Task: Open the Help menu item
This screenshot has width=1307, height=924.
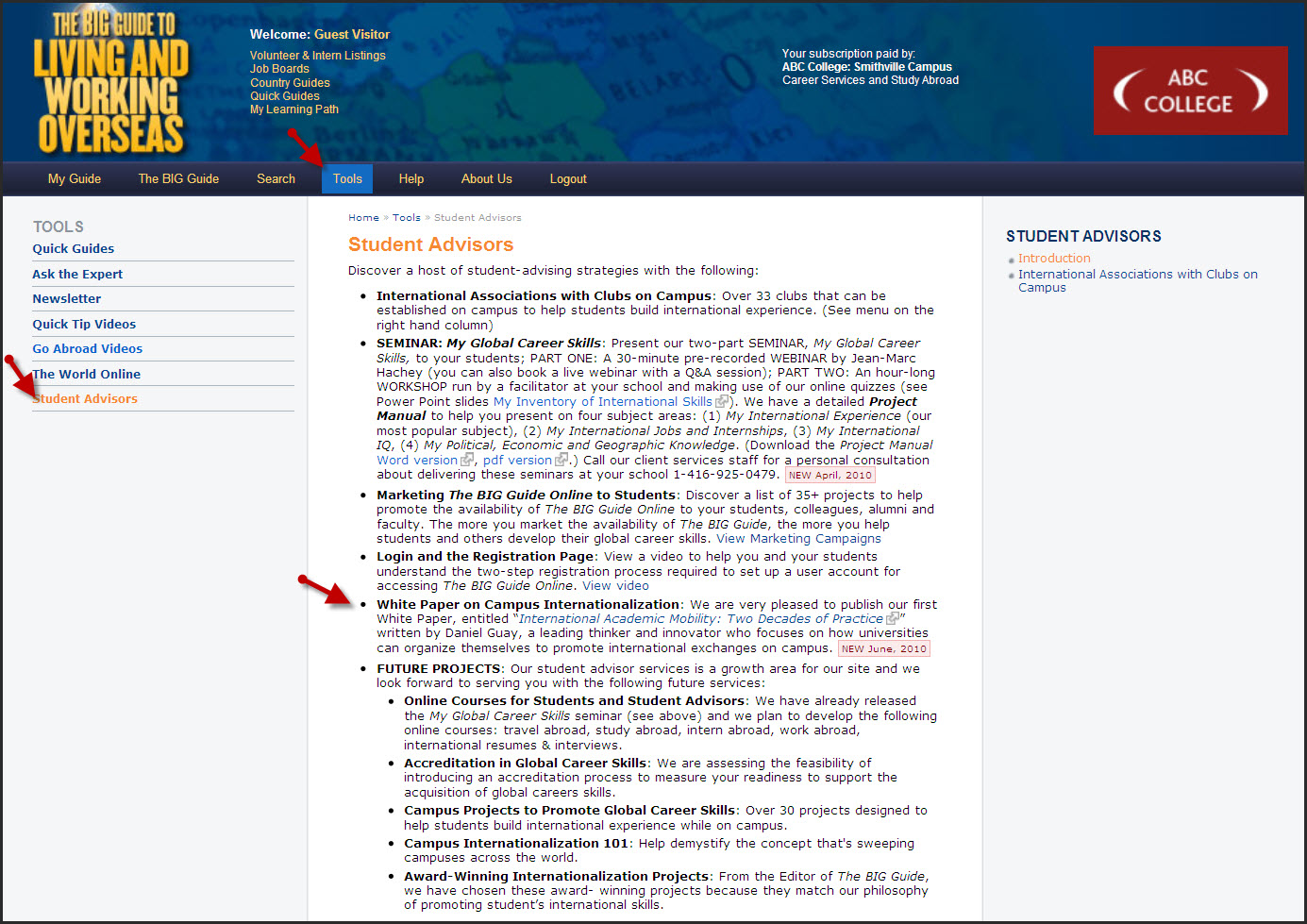Action: (411, 179)
